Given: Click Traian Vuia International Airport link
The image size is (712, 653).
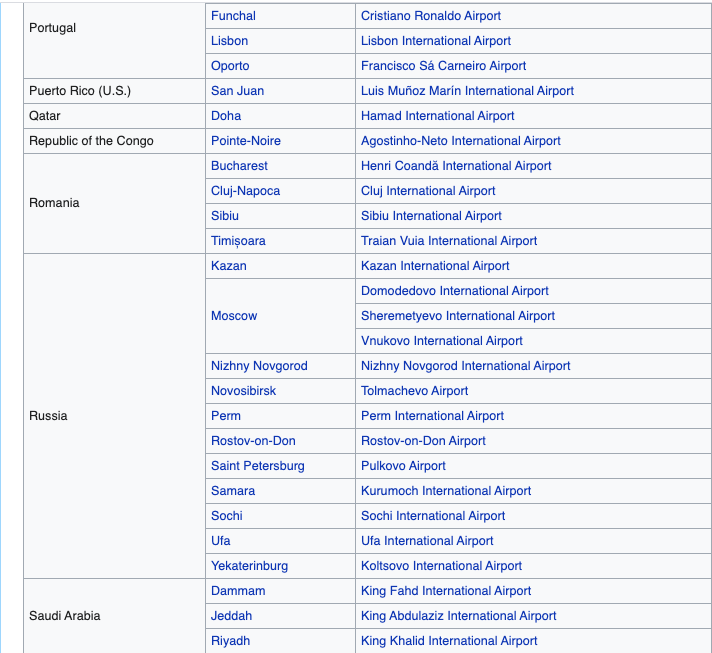Looking at the screenshot, I should pyautogui.click(x=448, y=241).
